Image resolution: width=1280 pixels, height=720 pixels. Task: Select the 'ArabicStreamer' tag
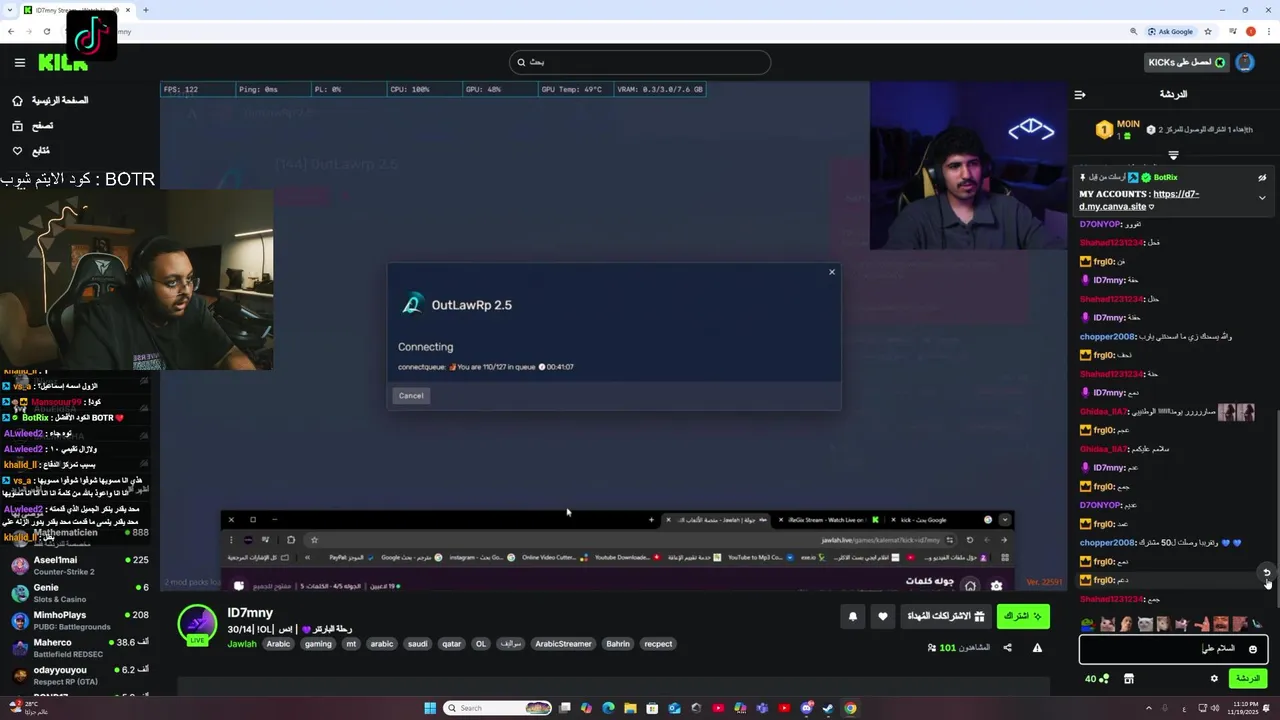point(563,644)
